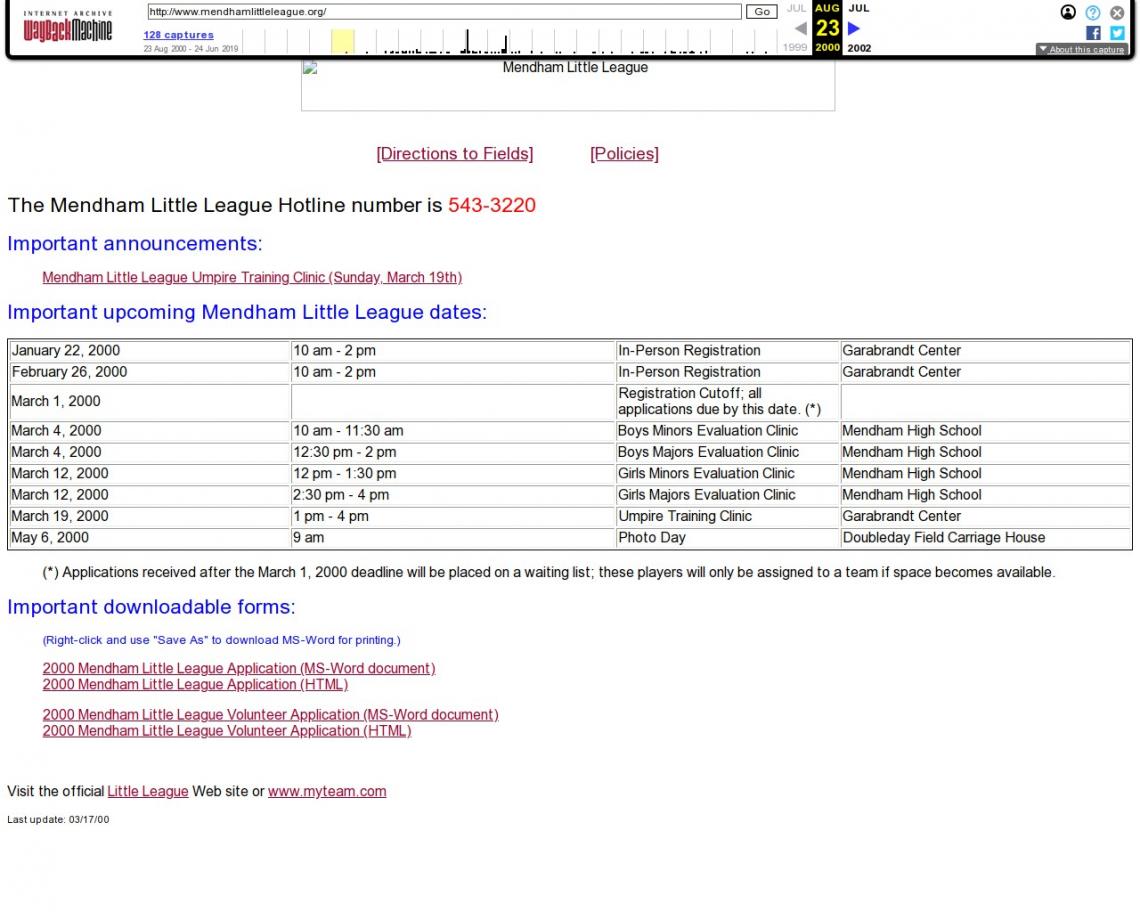Click Important downloadable forms heading

pyautogui.click(x=151, y=607)
